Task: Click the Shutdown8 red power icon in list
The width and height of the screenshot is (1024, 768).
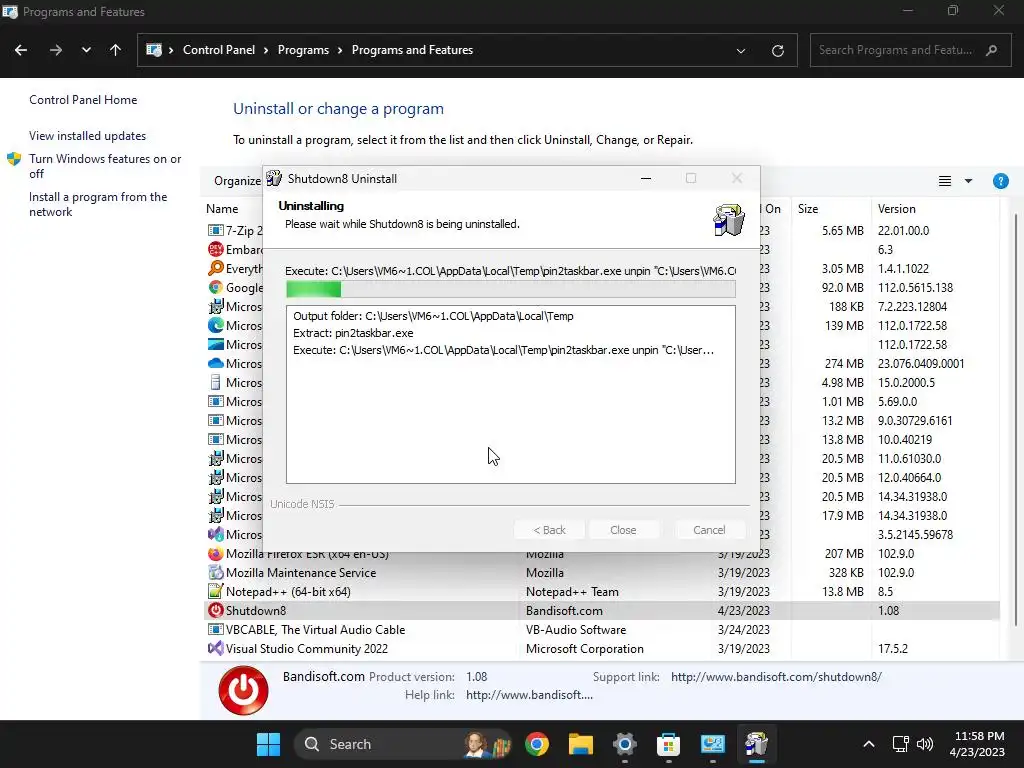Action: [215, 611]
